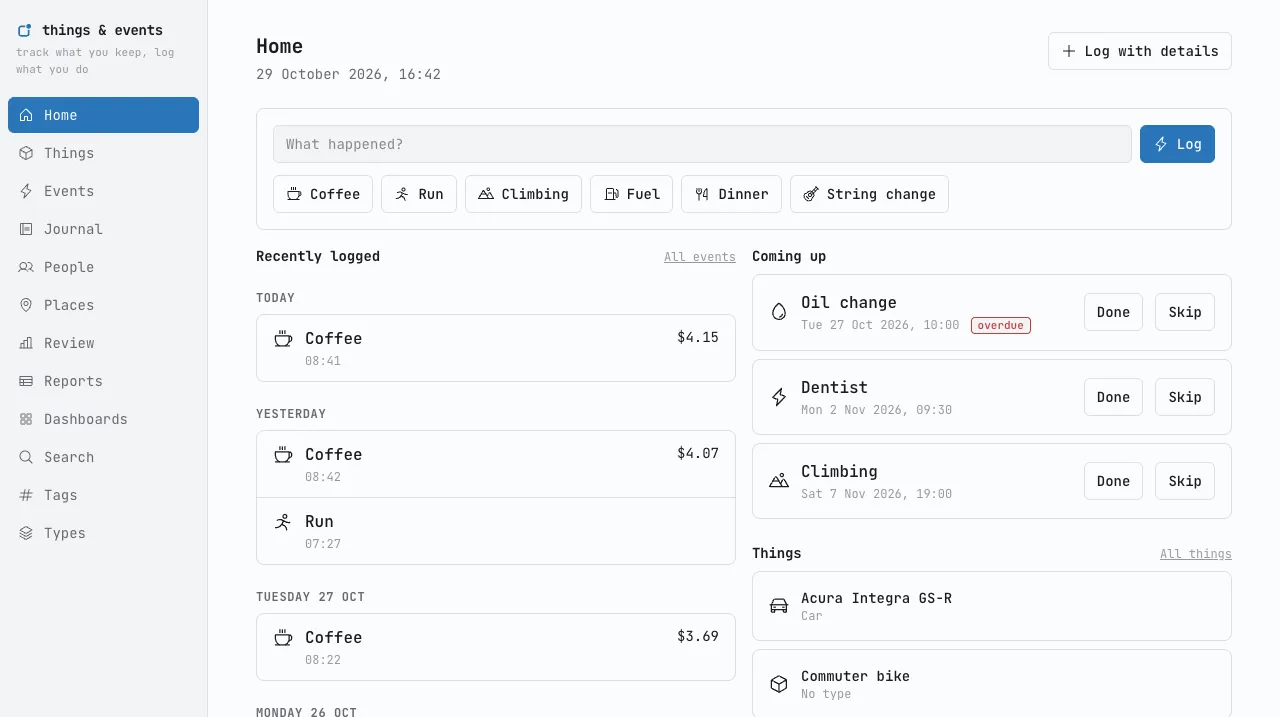
Task: Go to the Journal section
Action: tap(103, 229)
